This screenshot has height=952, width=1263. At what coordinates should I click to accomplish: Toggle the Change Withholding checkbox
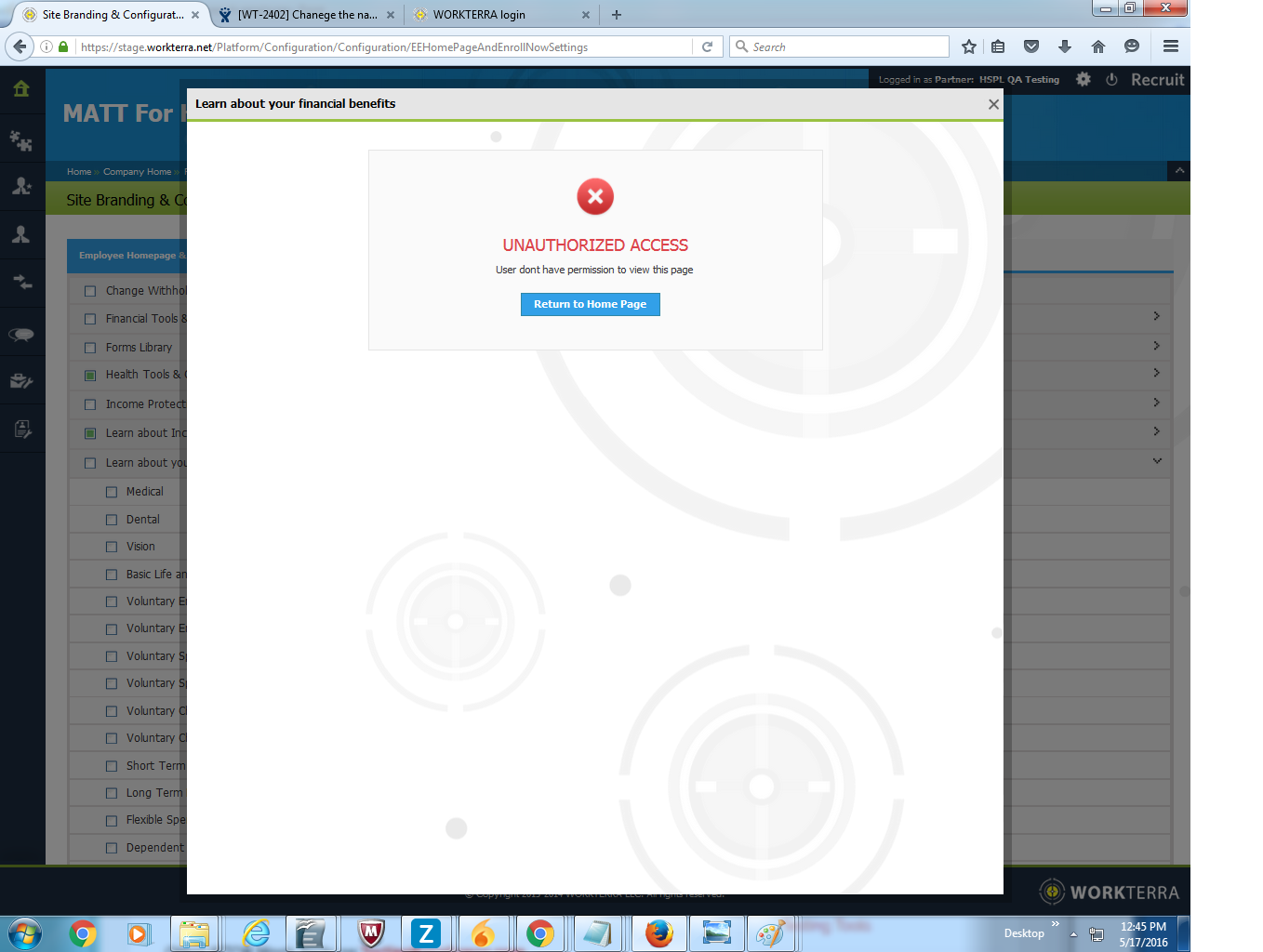[x=90, y=291]
